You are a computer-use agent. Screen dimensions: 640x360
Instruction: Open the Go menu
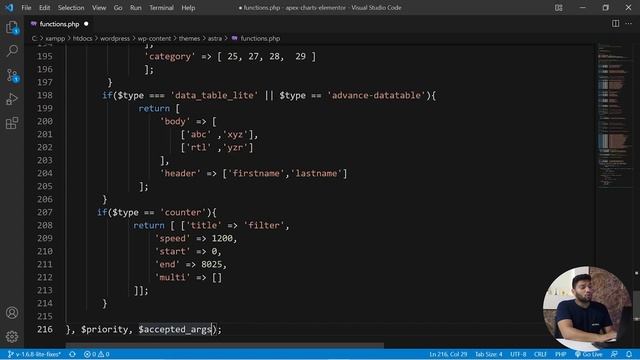[118, 8]
